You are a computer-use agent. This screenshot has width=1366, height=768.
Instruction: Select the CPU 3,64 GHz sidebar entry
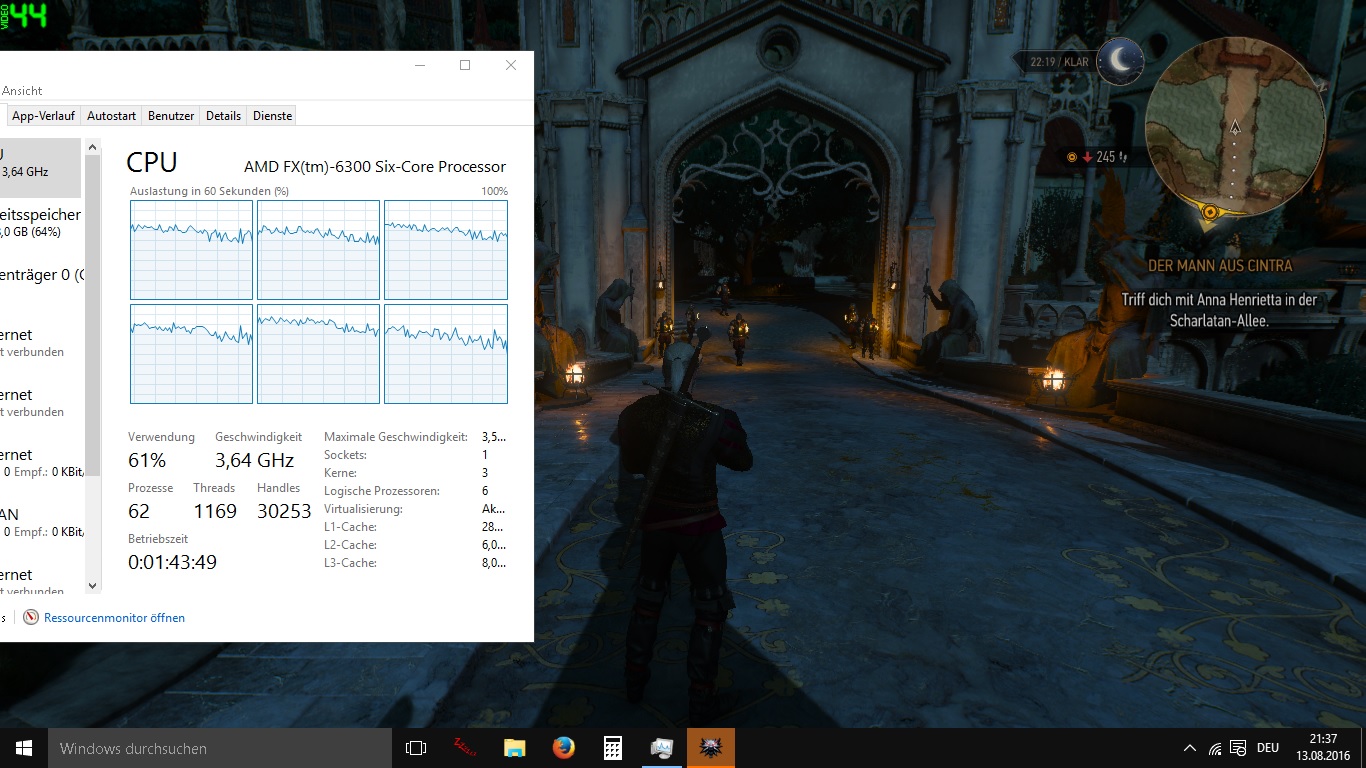(x=40, y=167)
